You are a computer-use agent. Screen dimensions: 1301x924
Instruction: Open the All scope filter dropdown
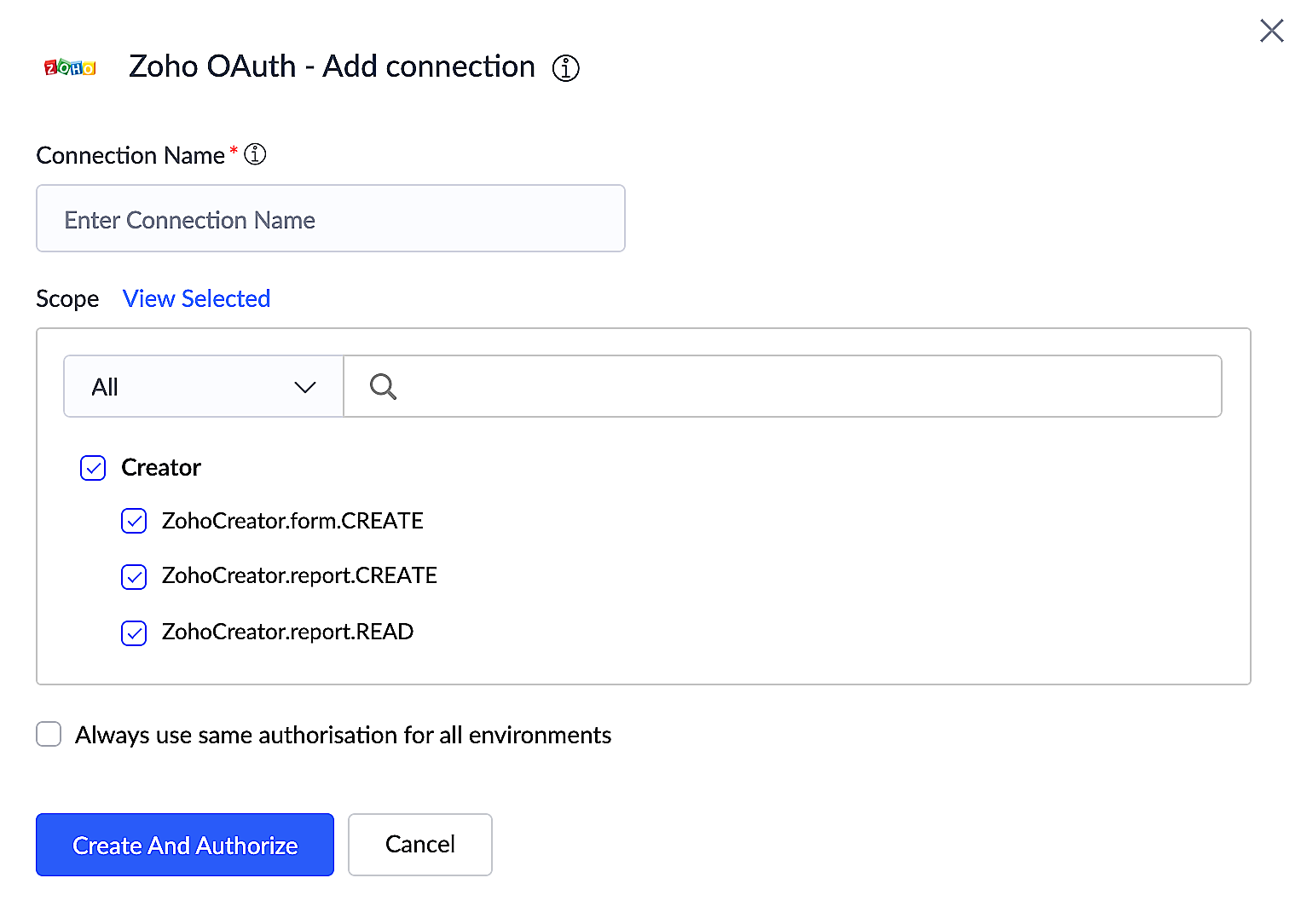[203, 387]
